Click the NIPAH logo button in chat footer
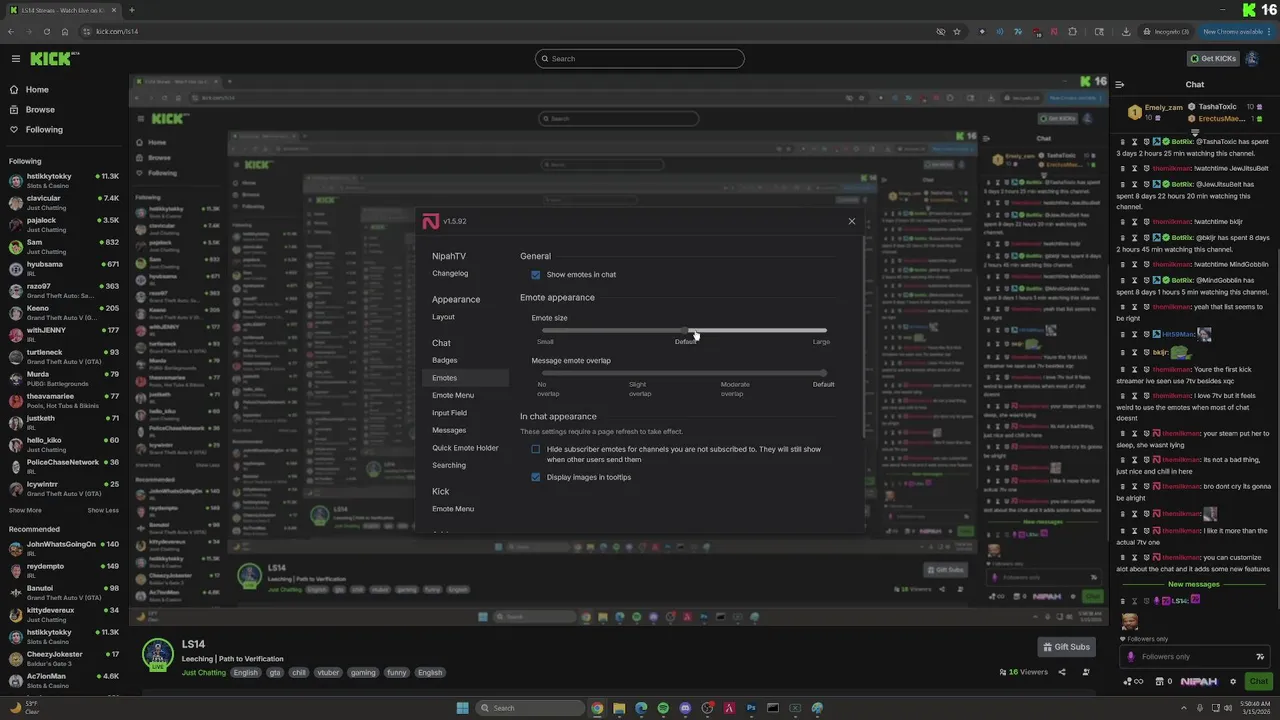 coord(1199,682)
